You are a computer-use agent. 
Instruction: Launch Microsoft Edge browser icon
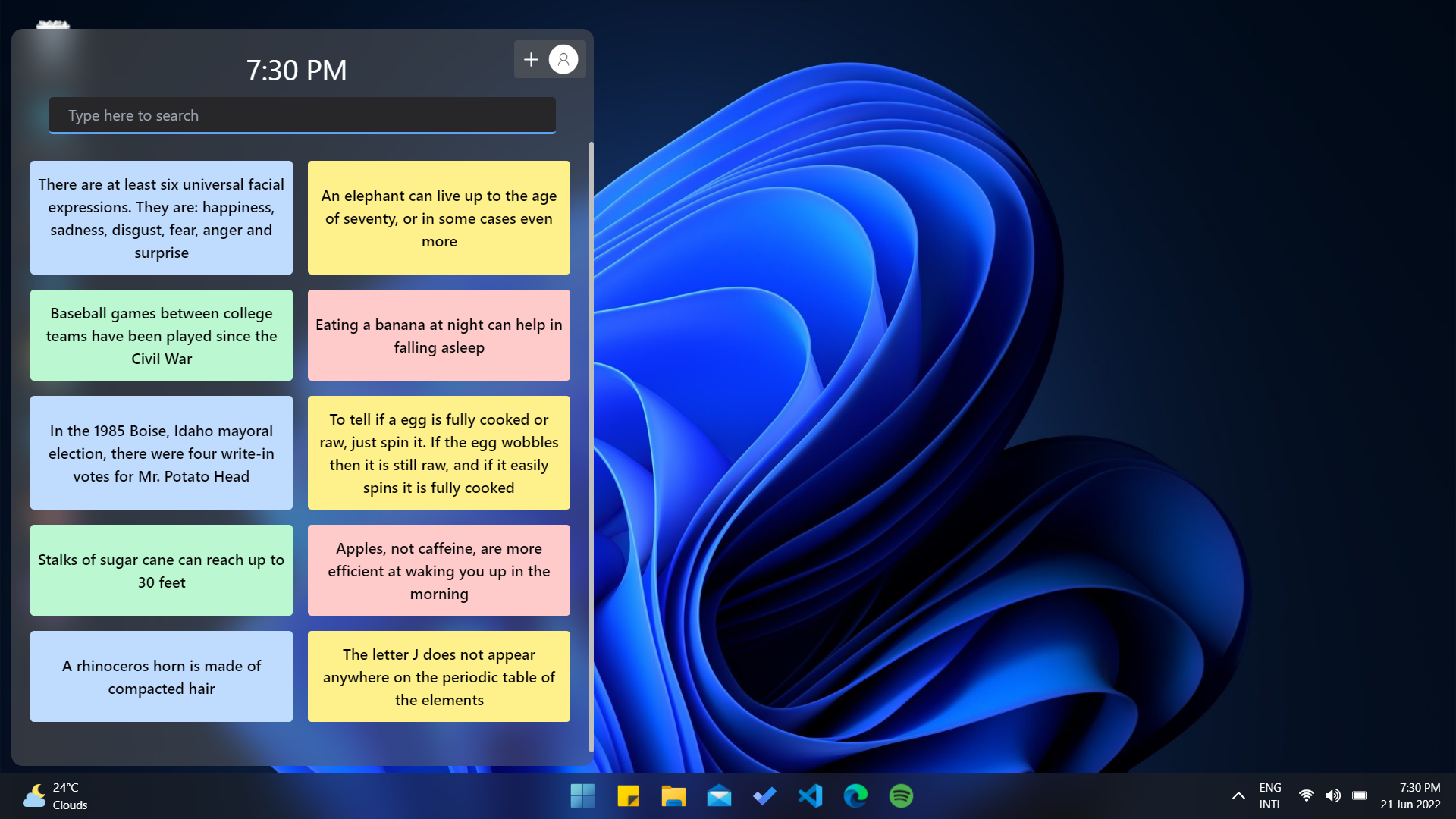point(855,795)
